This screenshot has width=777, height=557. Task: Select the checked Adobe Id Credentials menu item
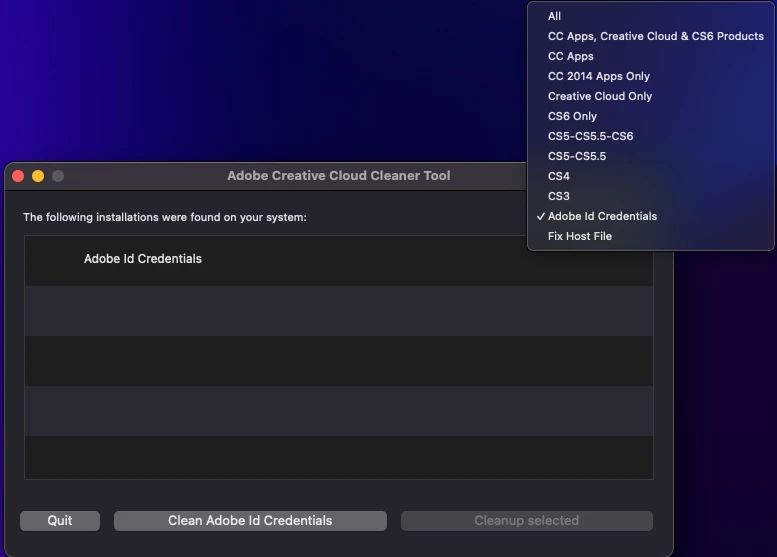[x=651, y=217]
